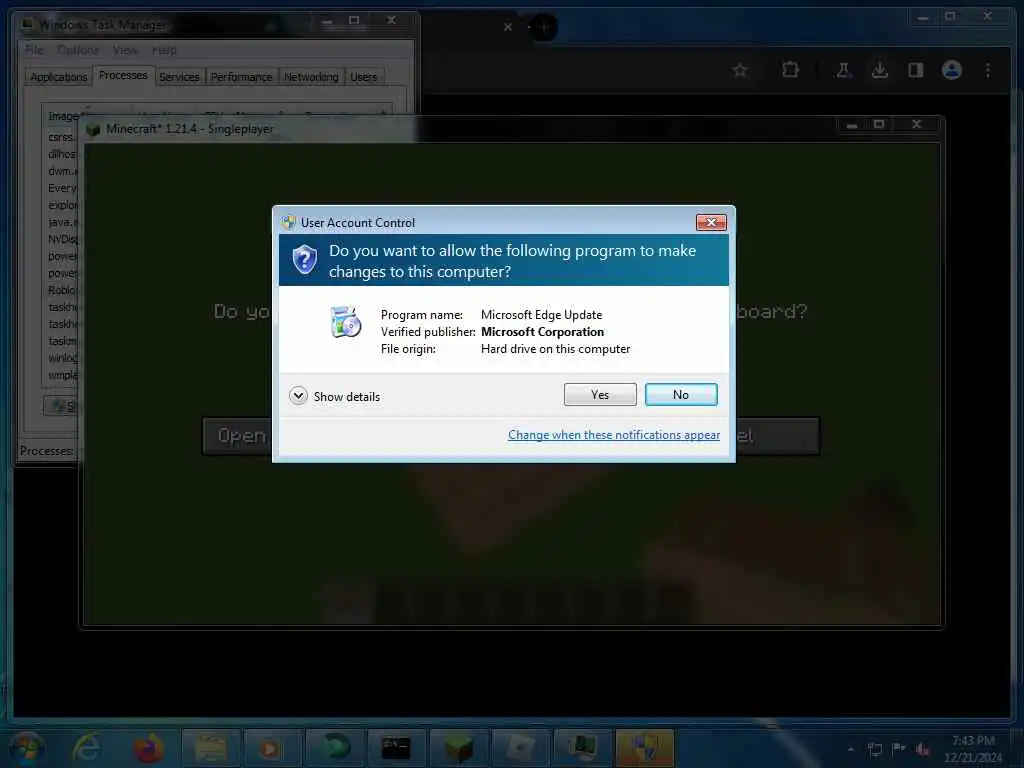1024x768 pixels.
Task: Toggle the browser side panel icon
Action: (916, 70)
